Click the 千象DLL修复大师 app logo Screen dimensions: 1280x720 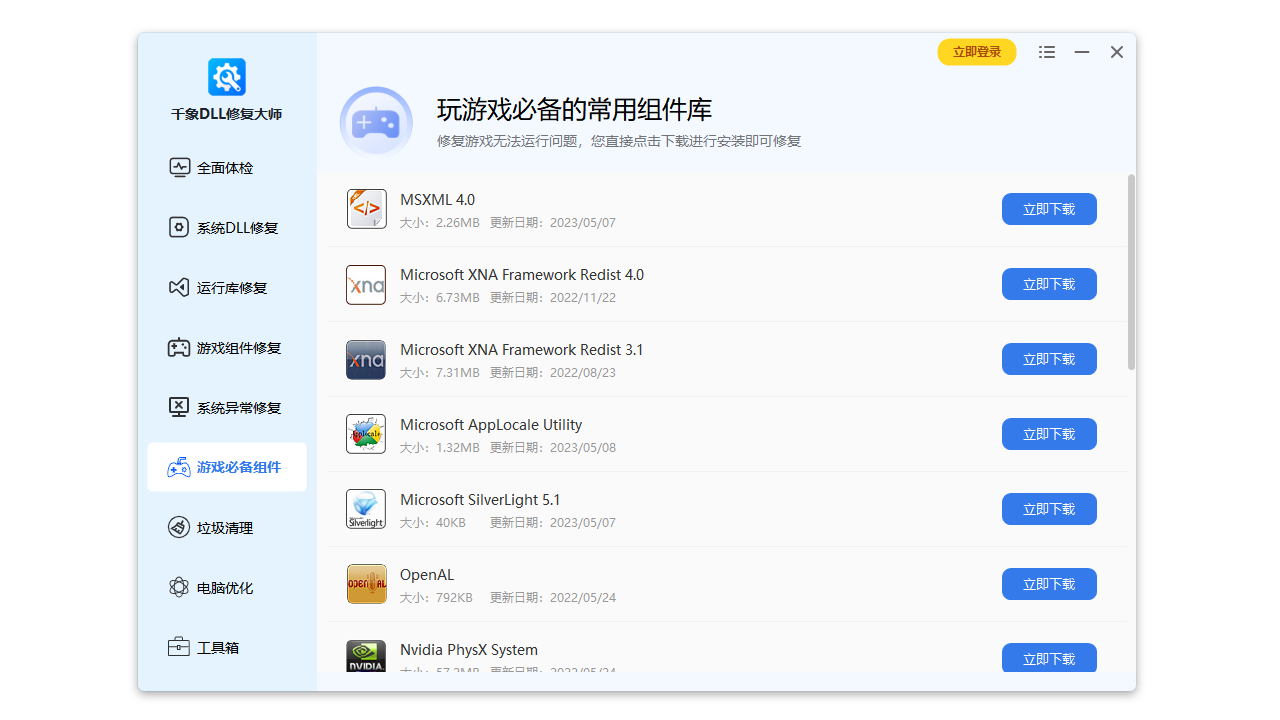226,77
